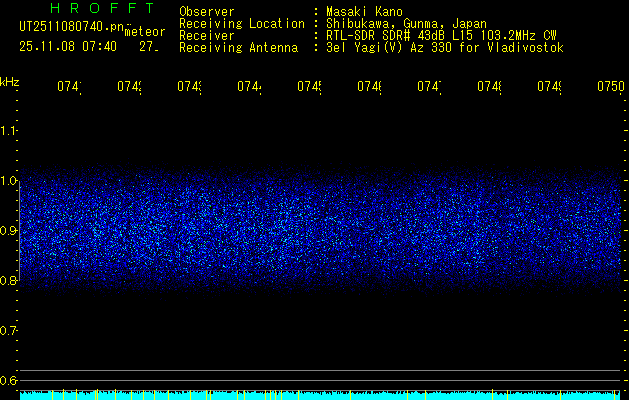Select the 3el Yagi antenna description
This screenshot has height=400, width=629.
pyautogui.click(x=444, y=48)
